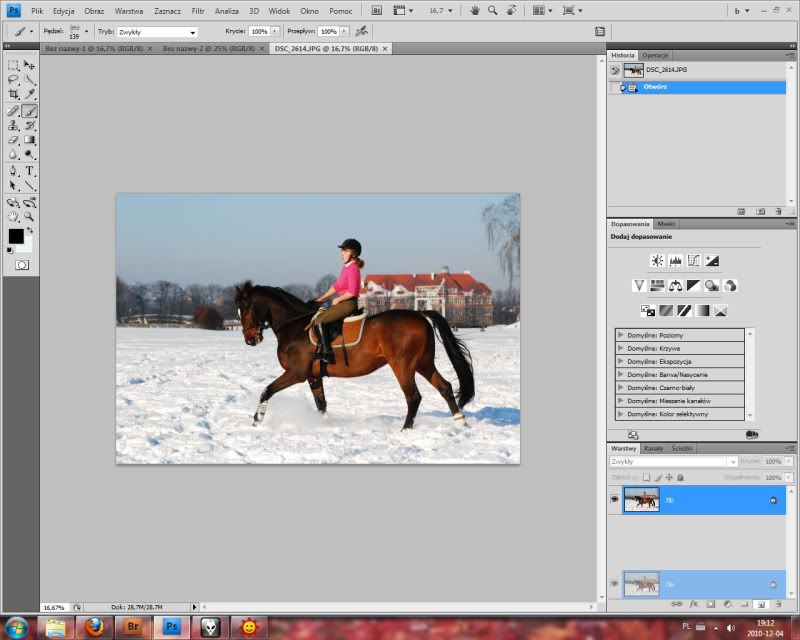Screen dimensions: 800x640
Task: Expand the Domyślne: Krzywe preset
Action: (621, 347)
